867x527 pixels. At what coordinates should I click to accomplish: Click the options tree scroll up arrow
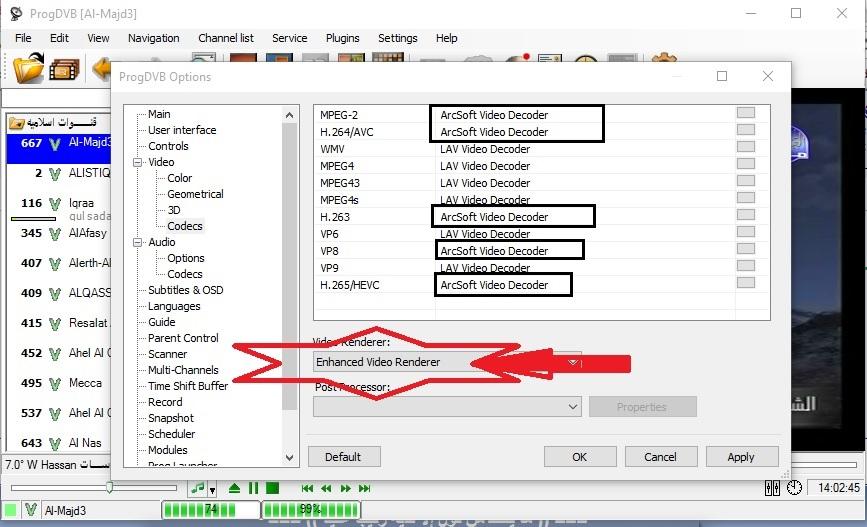tap(289, 115)
